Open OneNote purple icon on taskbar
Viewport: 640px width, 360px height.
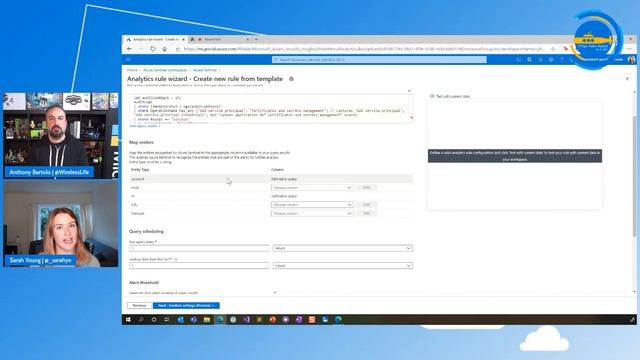299,320
